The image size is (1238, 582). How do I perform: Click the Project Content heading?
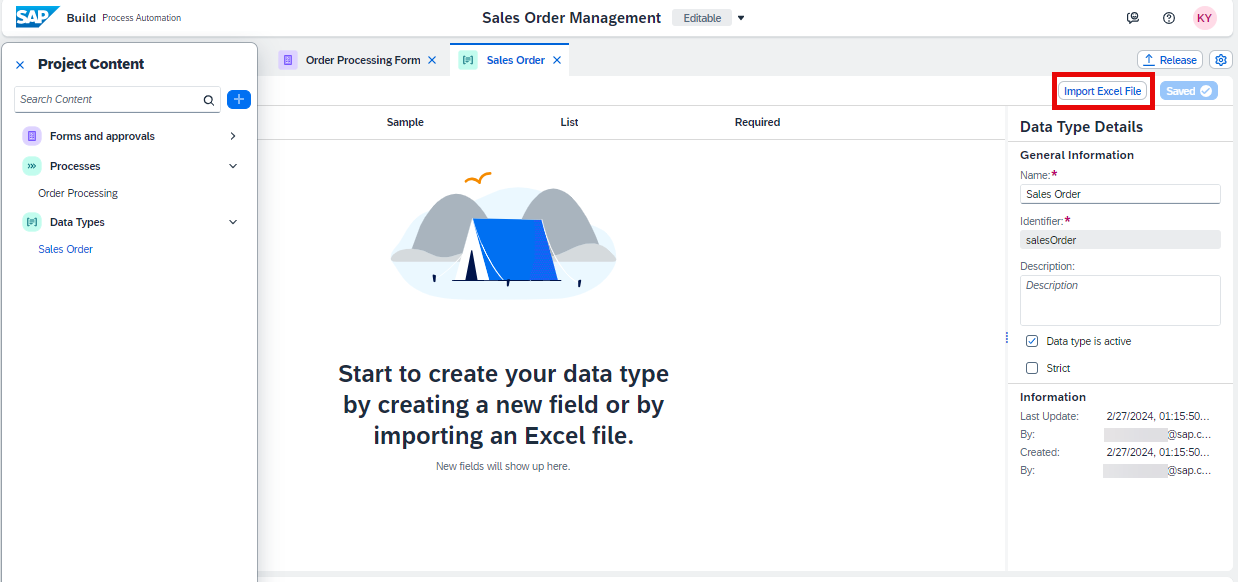click(x=91, y=64)
